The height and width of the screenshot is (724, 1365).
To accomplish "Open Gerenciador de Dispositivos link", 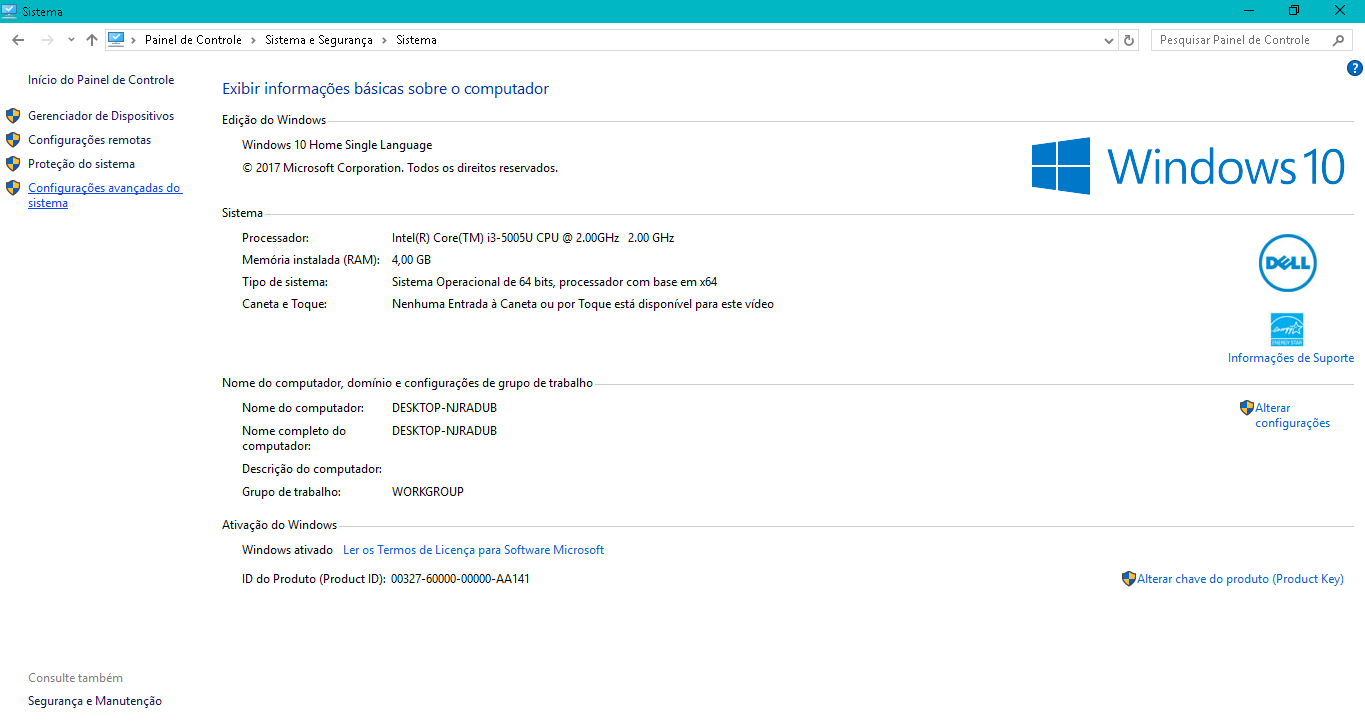I will 101,116.
